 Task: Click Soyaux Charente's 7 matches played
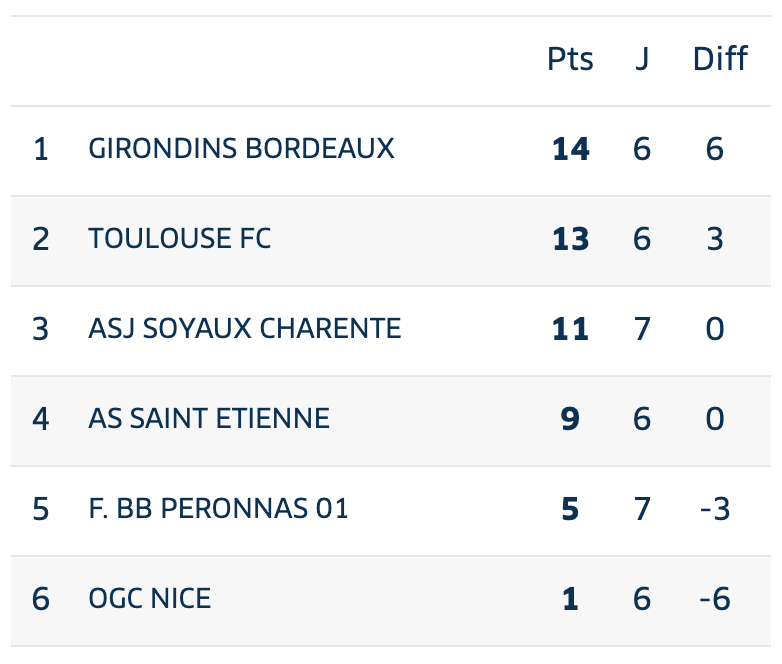[x=642, y=329]
